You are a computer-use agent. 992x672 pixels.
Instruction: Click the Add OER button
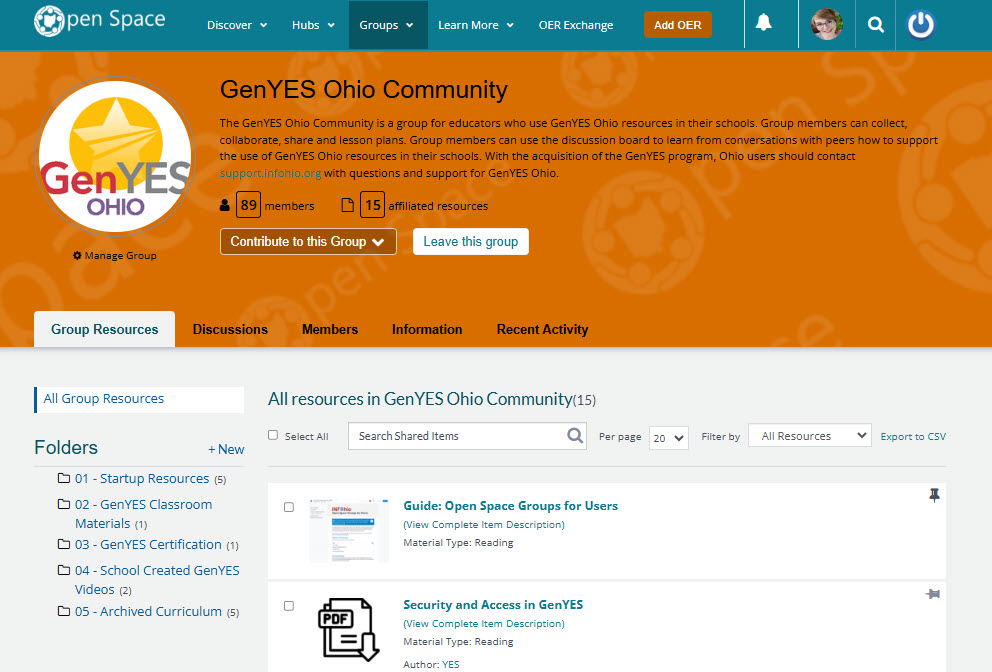[x=678, y=25]
